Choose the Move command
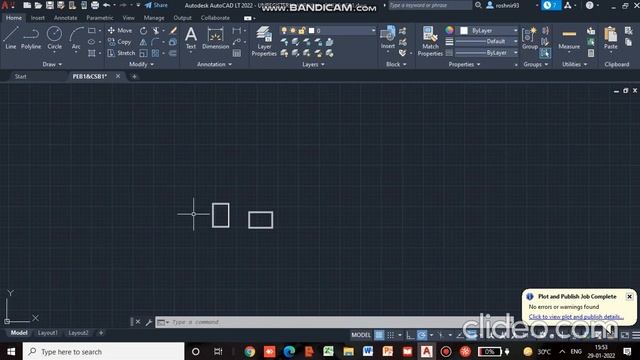This screenshot has height=360, width=640. (x=120, y=31)
